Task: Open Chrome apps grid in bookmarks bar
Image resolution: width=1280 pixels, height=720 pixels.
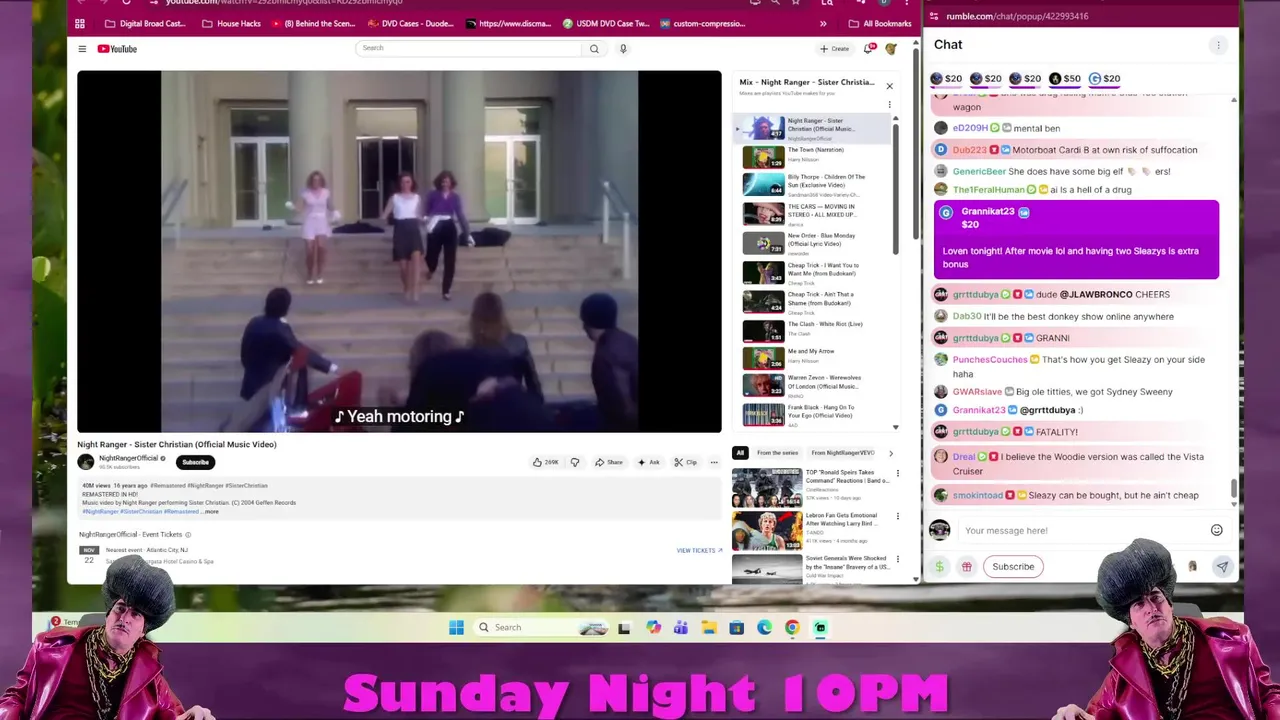Action: click(80, 23)
